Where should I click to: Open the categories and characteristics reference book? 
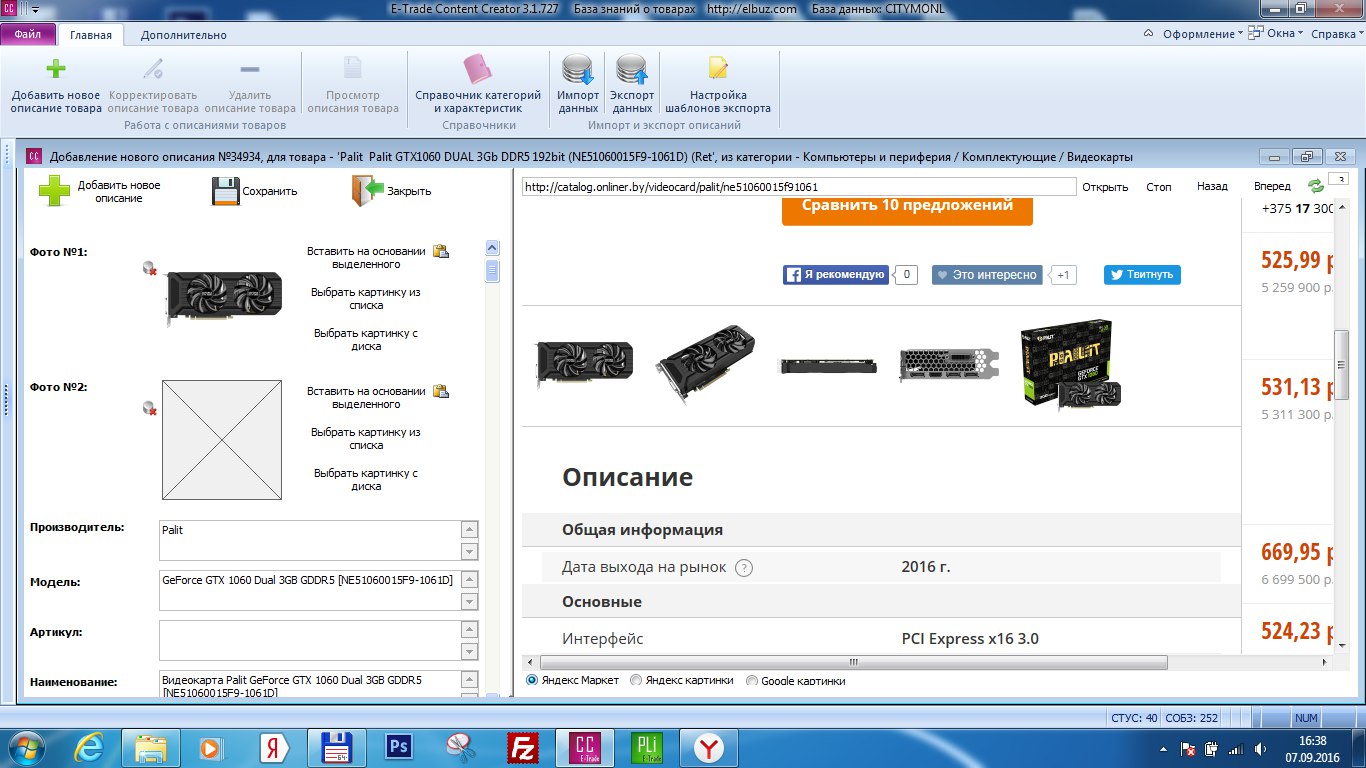tap(478, 85)
